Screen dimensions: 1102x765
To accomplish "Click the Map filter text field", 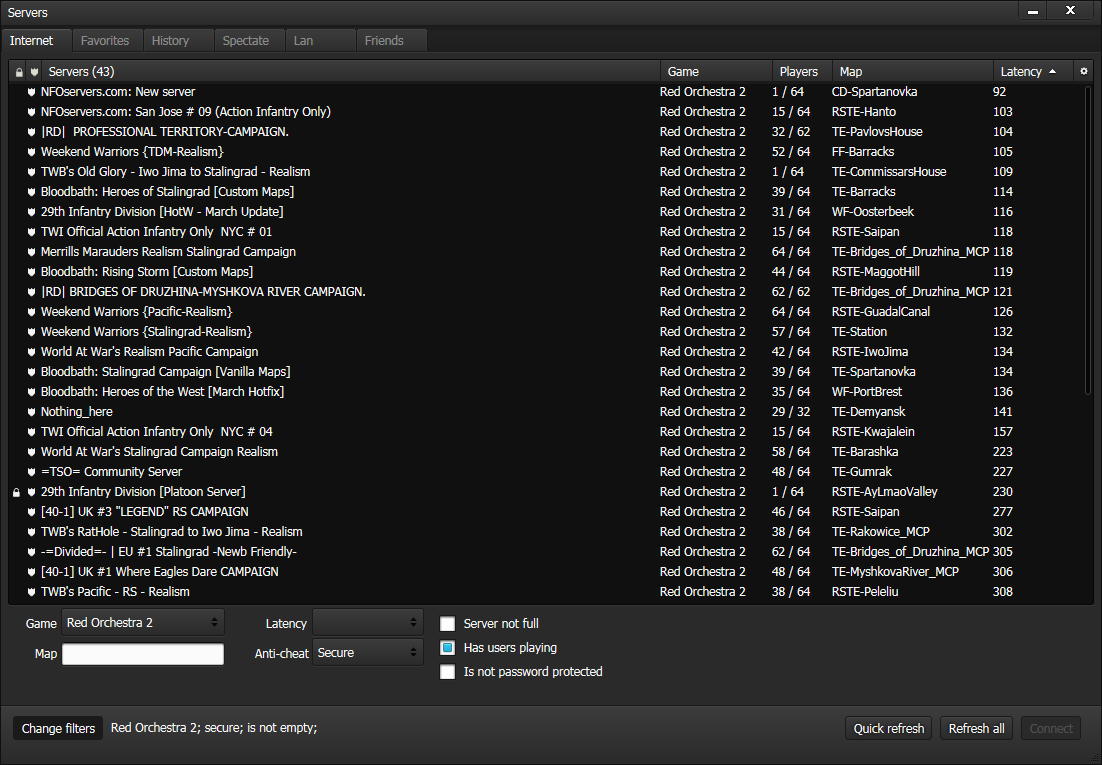I will 143,654.
